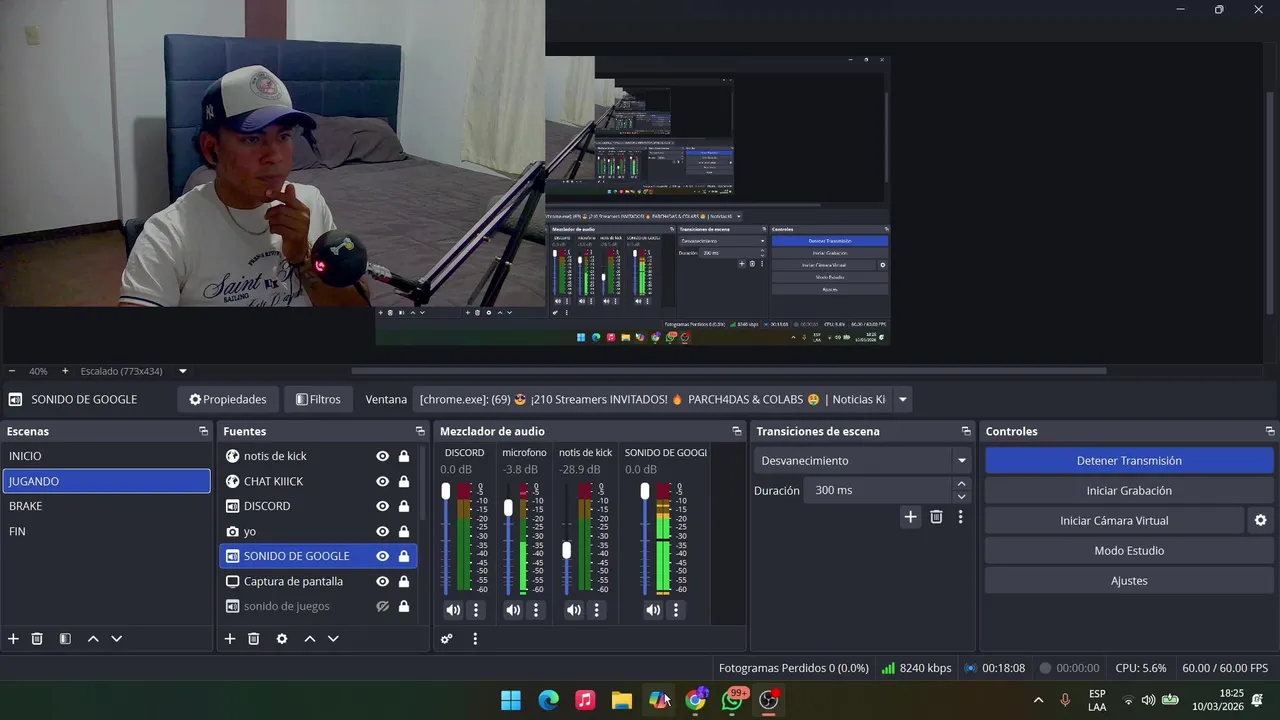Hide the SONIDO DE GOOGLE source
The width and height of the screenshot is (1280, 720).
[382, 556]
